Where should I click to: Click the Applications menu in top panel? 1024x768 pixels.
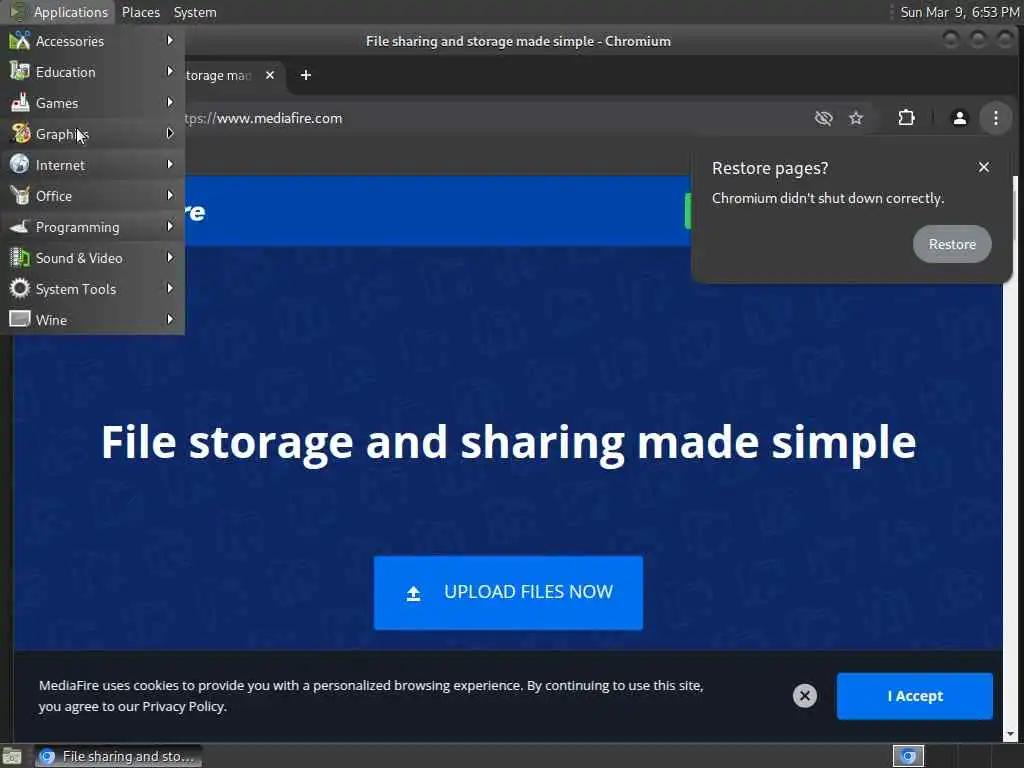tap(59, 12)
